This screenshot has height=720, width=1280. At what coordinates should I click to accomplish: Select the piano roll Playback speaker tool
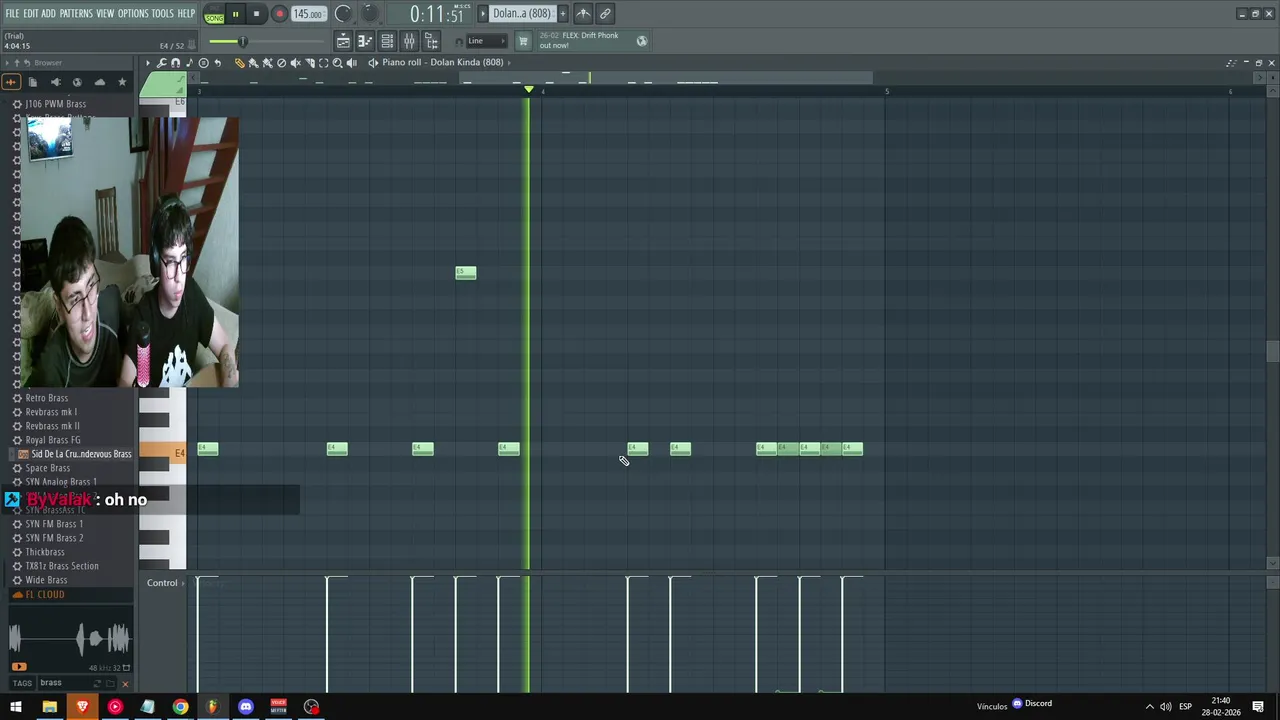point(351,63)
